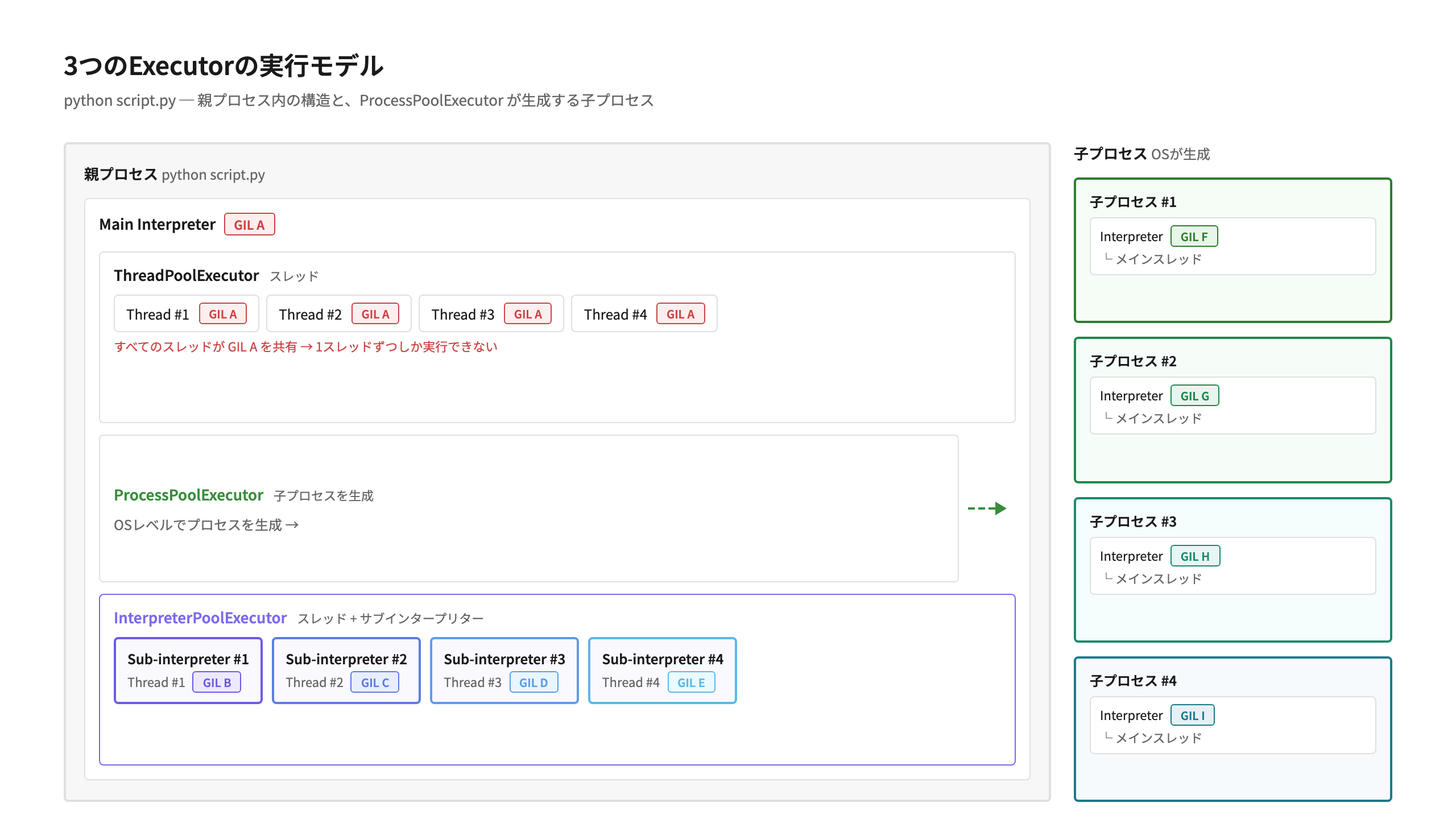This screenshot has width=1456, height=819.
Task: Click the green ProcessPoolExecutor heading
Action: coord(189,495)
